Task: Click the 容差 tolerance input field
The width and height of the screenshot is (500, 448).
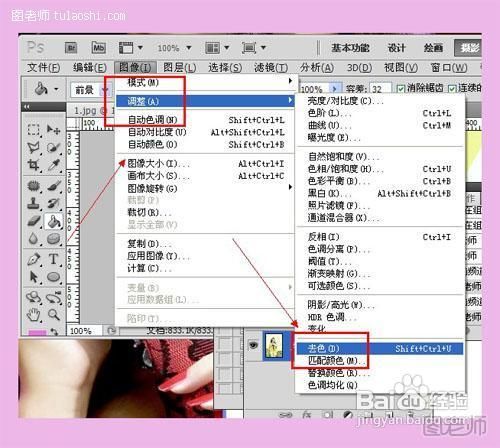Action: [x=380, y=89]
